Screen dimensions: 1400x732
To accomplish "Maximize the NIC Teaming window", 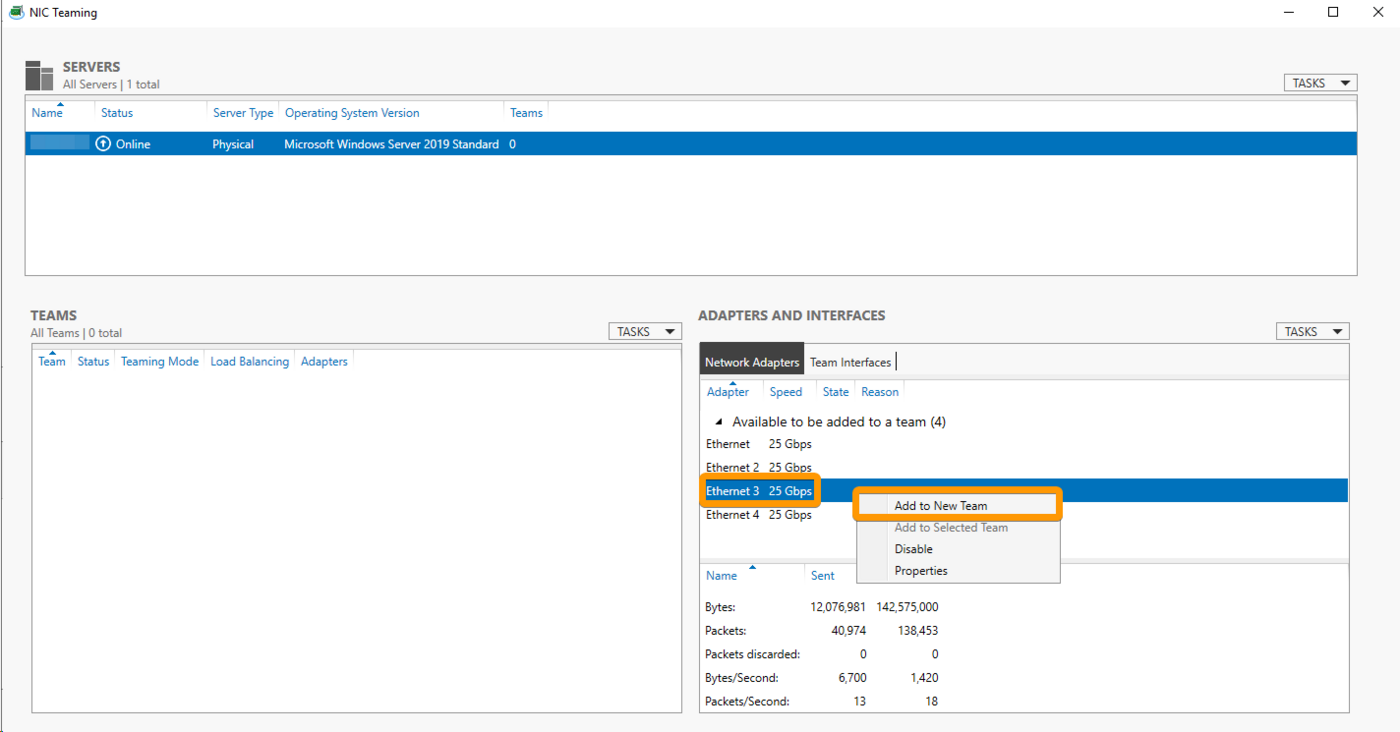I will tap(1333, 13).
